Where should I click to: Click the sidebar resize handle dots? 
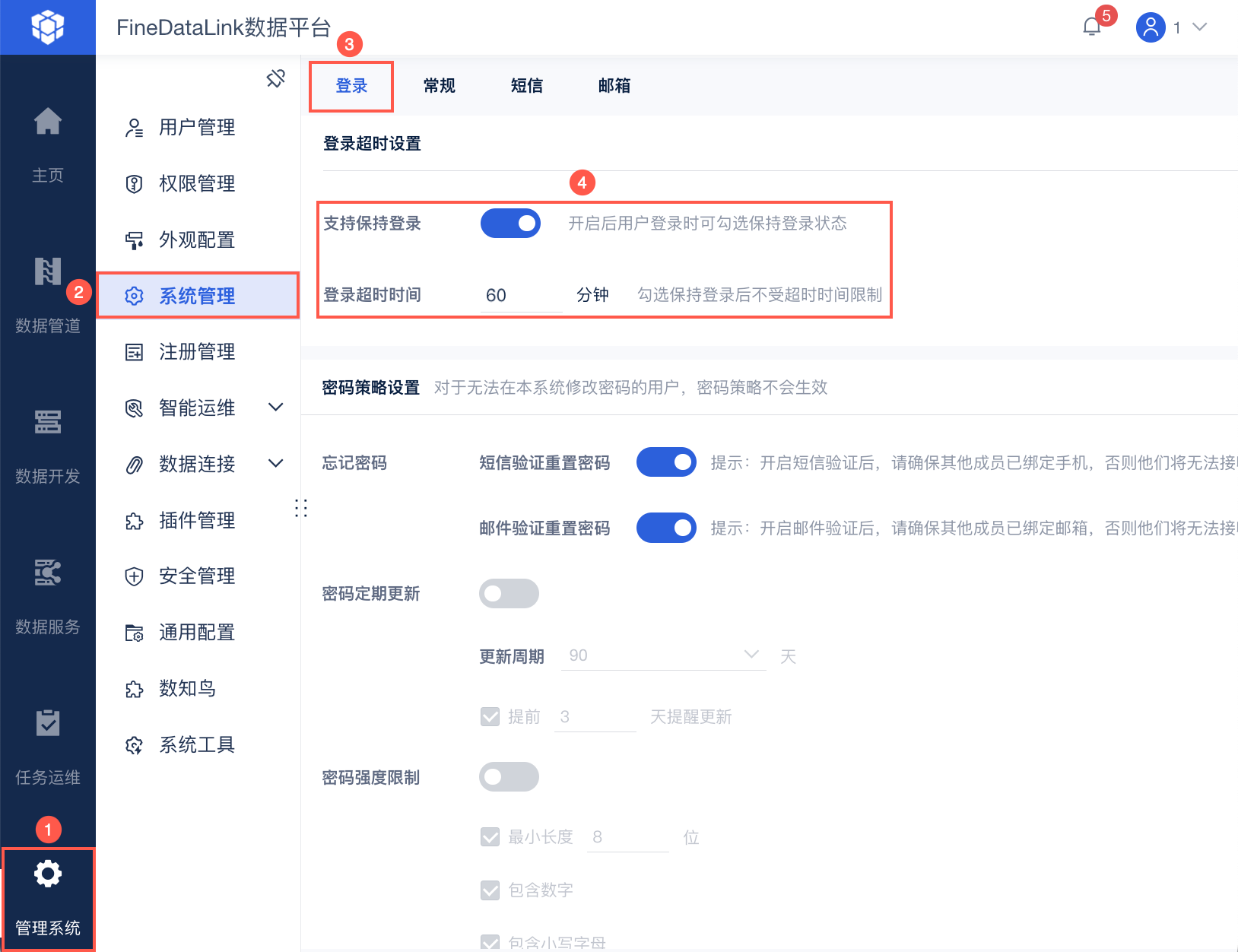pyautogui.click(x=301, y=508)
